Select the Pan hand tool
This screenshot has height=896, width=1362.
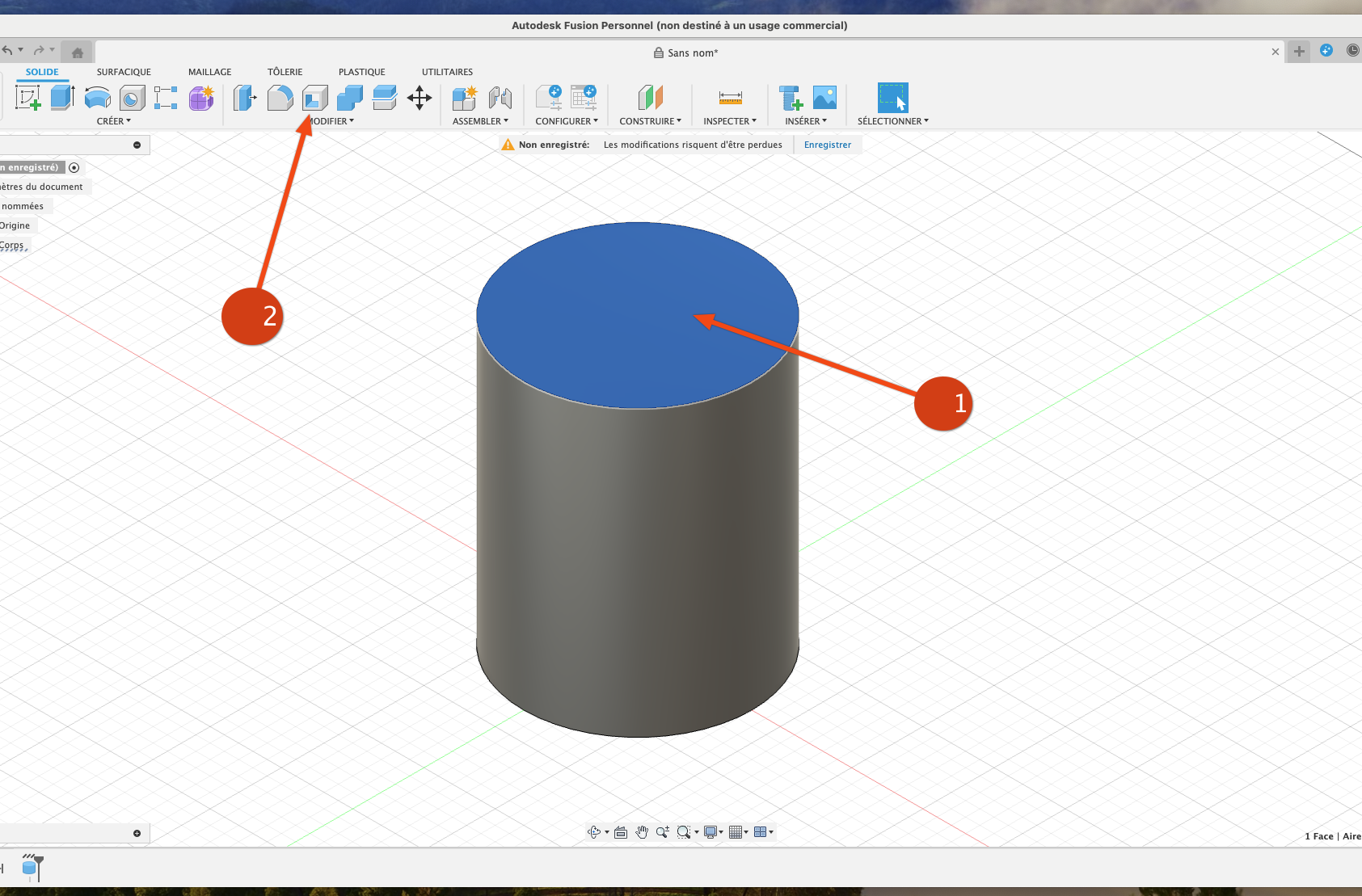coord(642,832)
